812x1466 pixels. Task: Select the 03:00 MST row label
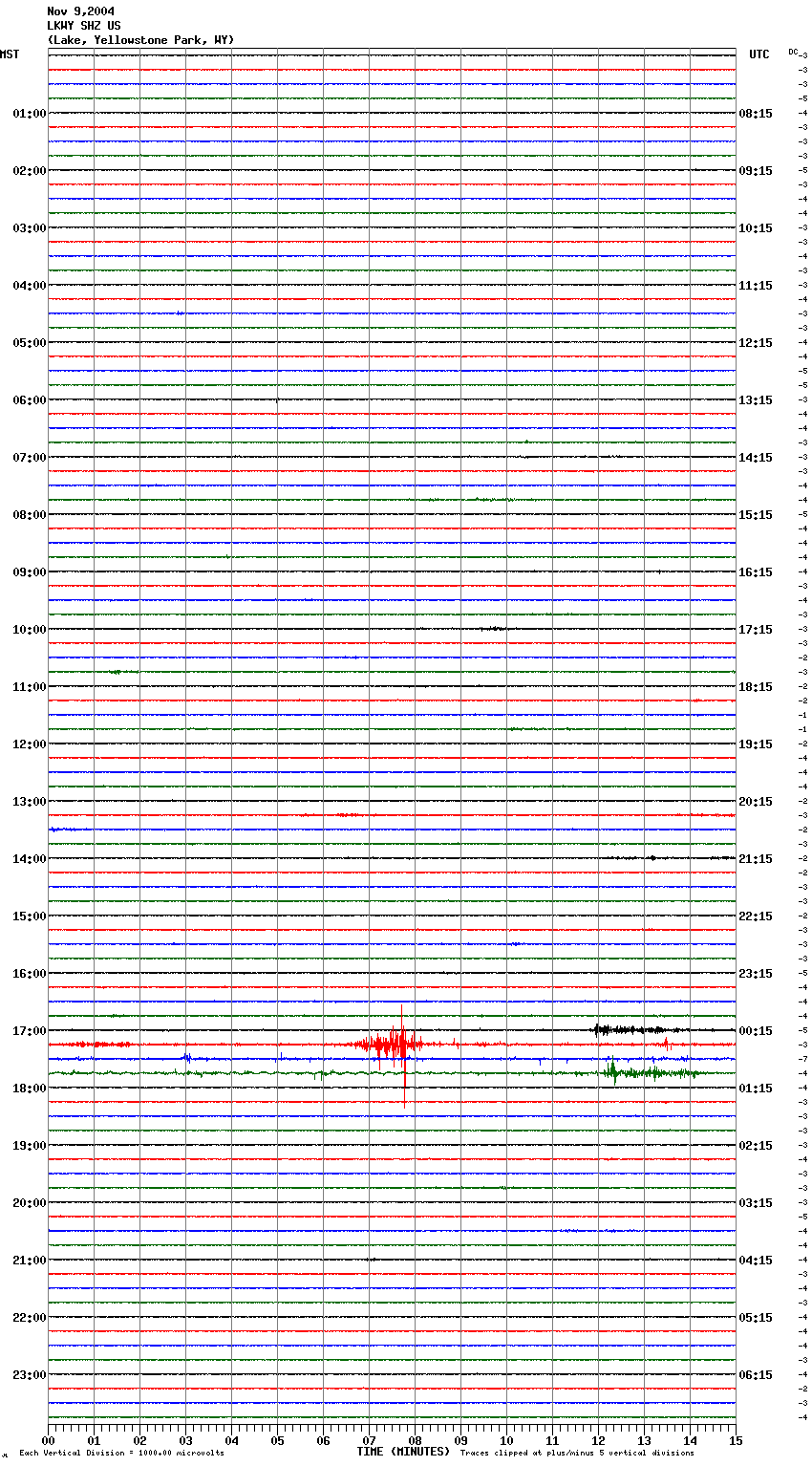point(29,228)
